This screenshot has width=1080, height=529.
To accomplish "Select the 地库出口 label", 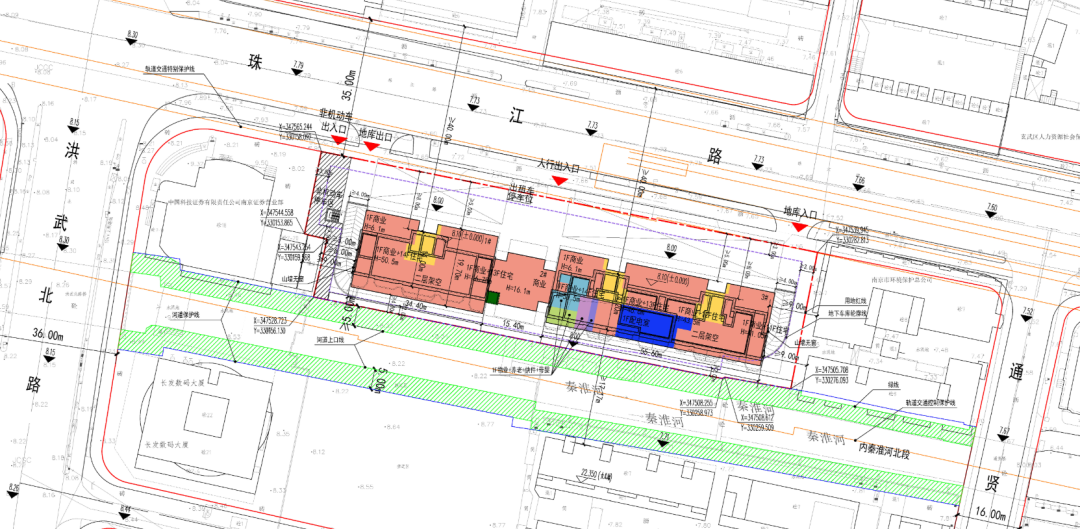I will coord(375,135).
